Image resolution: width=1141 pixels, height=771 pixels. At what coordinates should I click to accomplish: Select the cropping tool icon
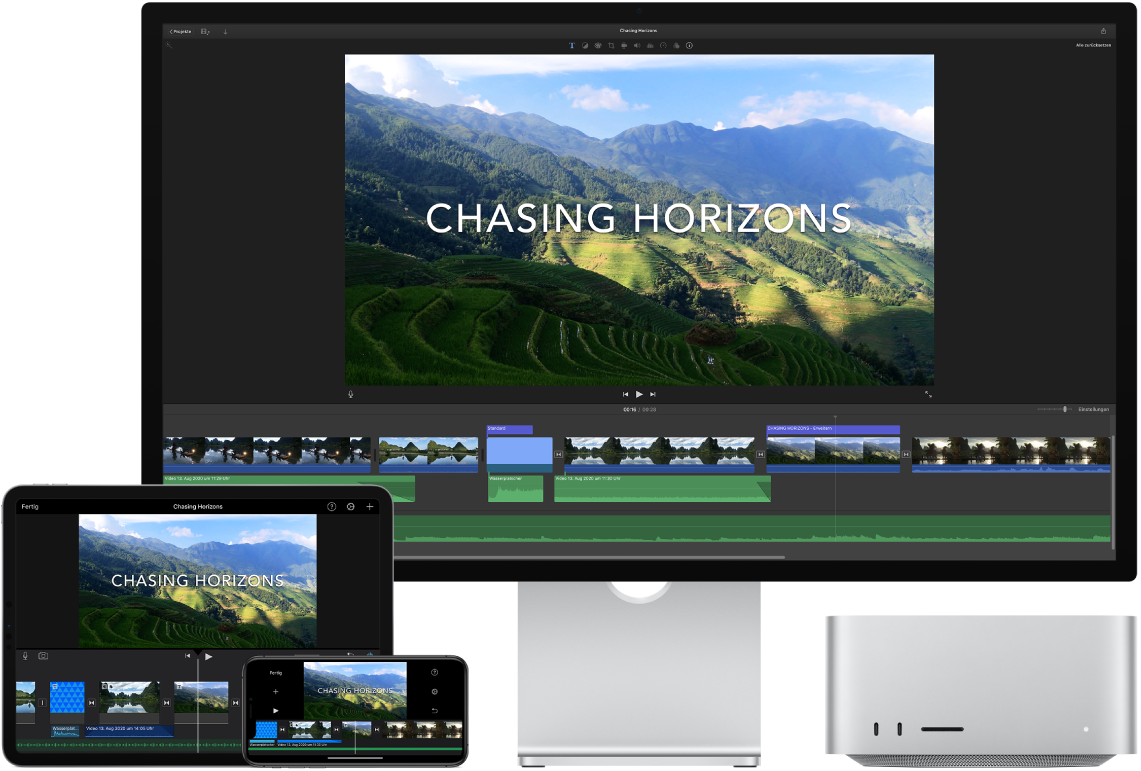[x=611, y=45]
